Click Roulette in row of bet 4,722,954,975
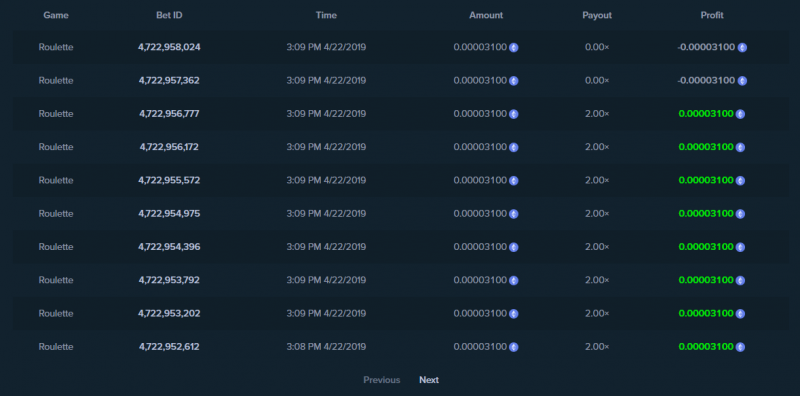Viewport: 800px width, 396px height. click(x=56, y=213)
